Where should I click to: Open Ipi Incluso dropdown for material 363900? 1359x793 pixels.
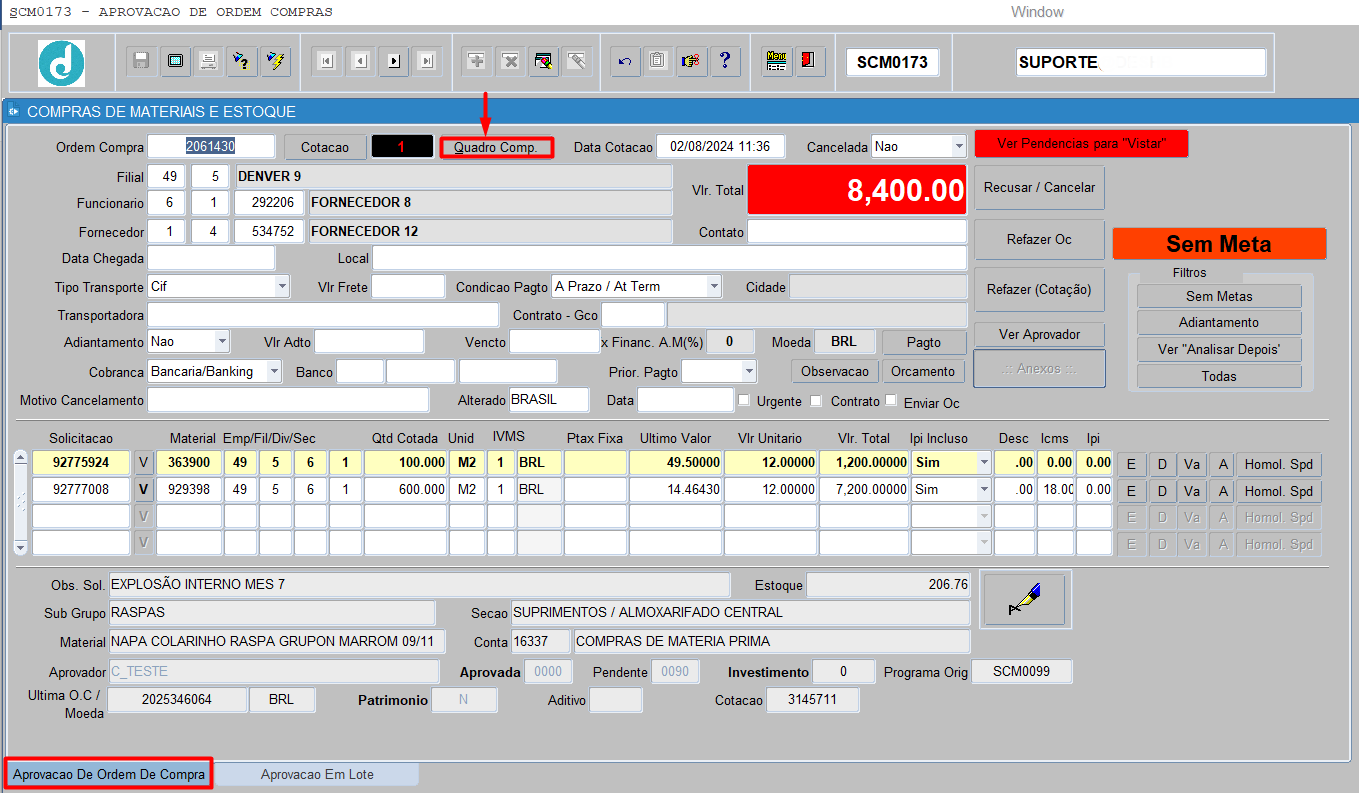984,463
